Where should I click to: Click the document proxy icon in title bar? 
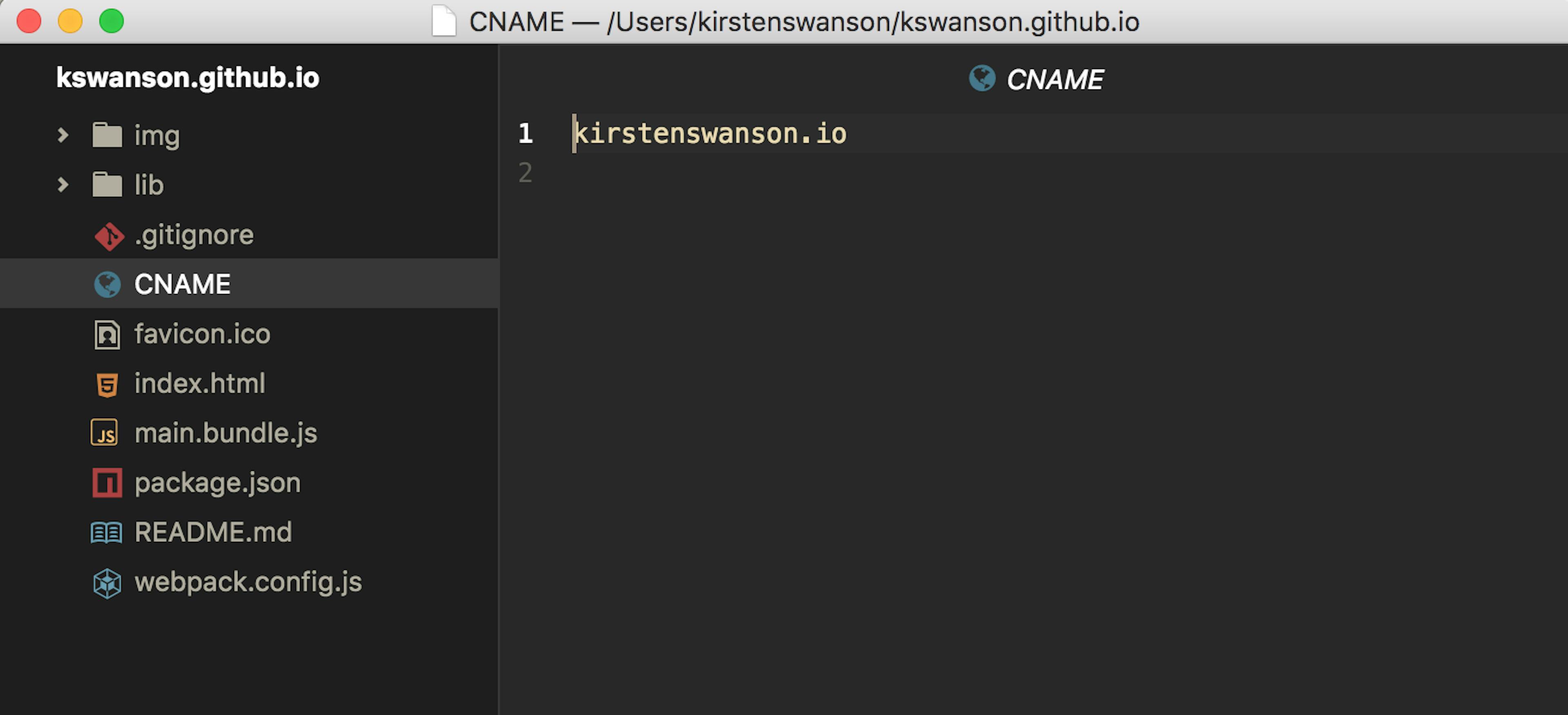[444, 21]
